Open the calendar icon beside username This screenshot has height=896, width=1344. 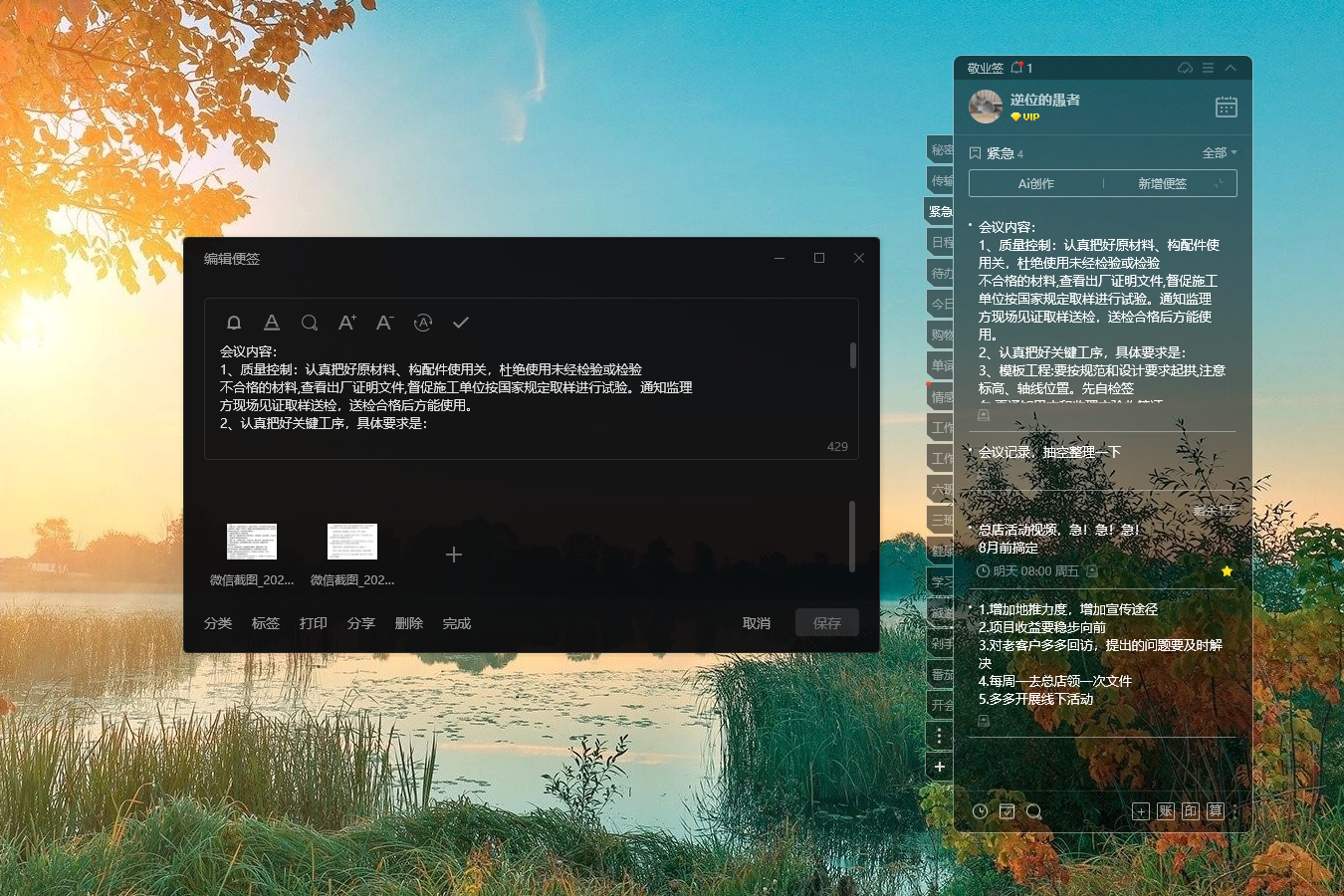pyautogui.click(x=1227, y=107)
